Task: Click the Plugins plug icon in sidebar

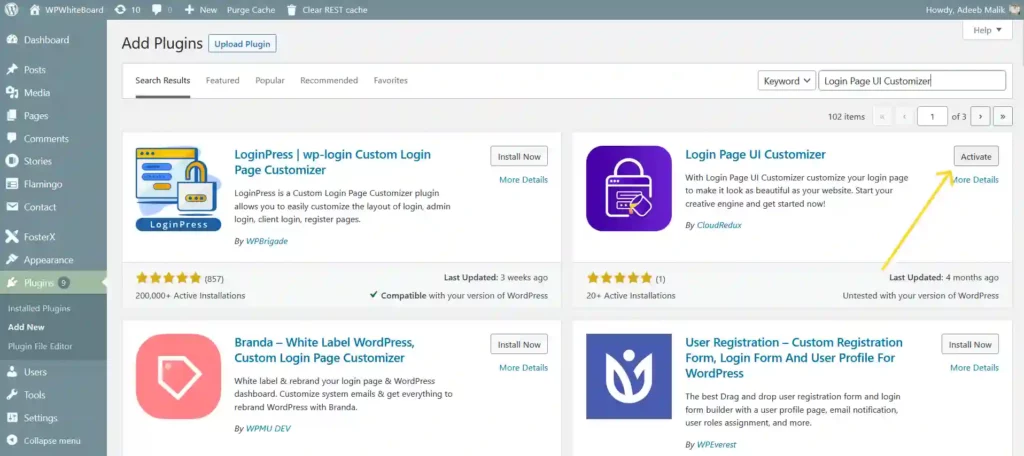Action: pos(12,283)
